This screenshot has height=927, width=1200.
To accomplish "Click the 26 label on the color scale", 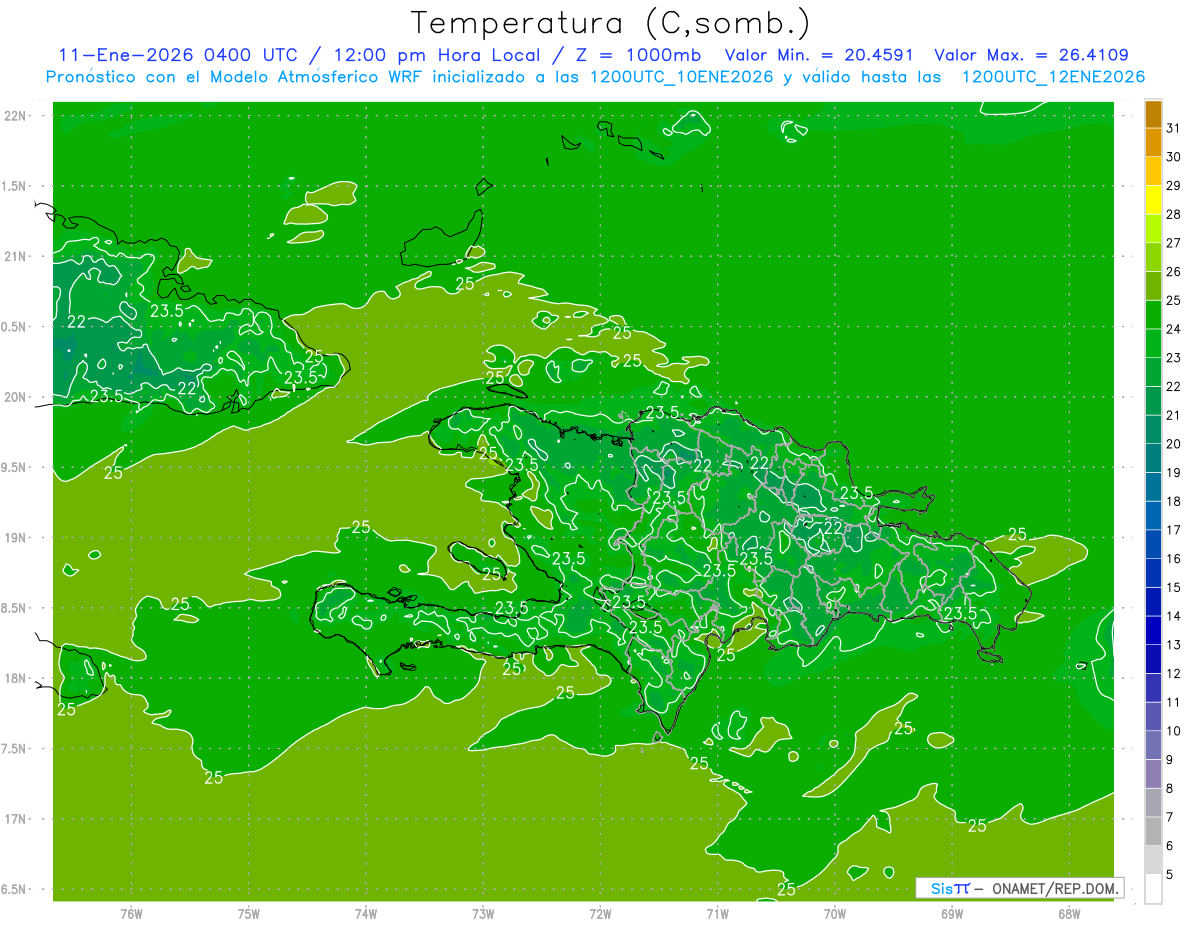I will pyautogui.click(x=1173, y=272).
